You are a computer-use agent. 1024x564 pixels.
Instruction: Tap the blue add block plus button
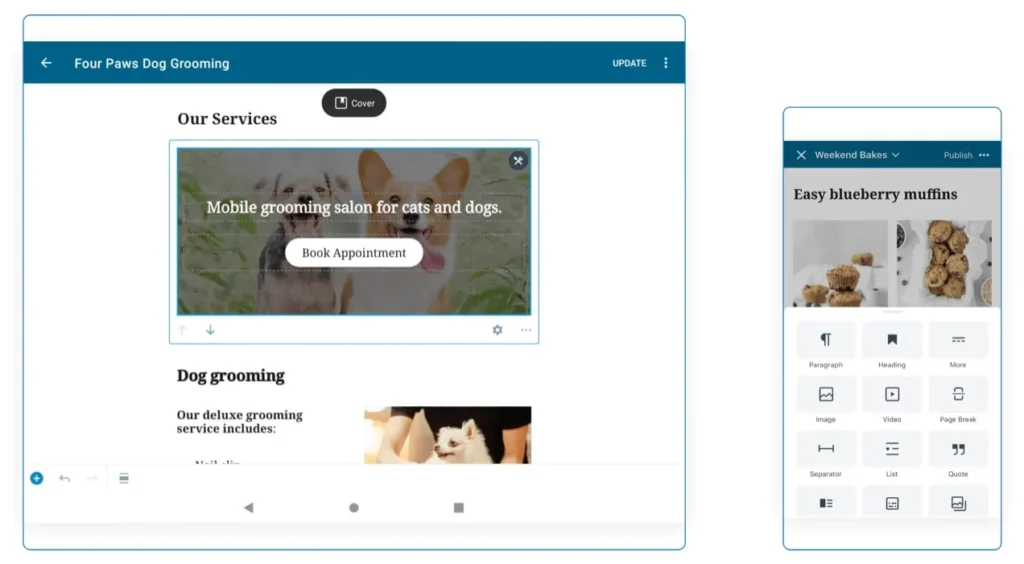pos(37,478)
